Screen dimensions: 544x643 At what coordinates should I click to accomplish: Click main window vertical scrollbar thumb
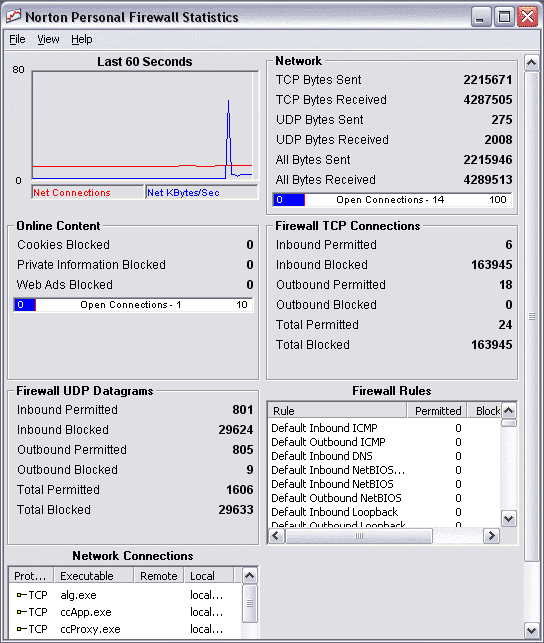[x=532, y=317]
